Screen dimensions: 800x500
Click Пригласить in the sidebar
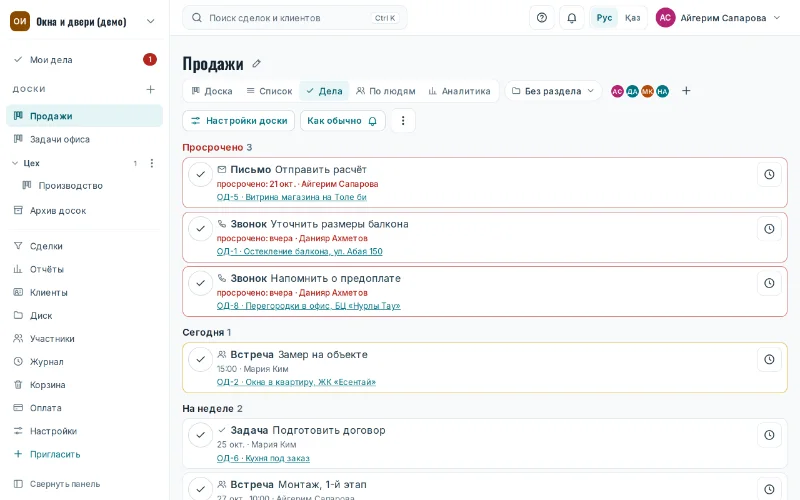[84, 454]
